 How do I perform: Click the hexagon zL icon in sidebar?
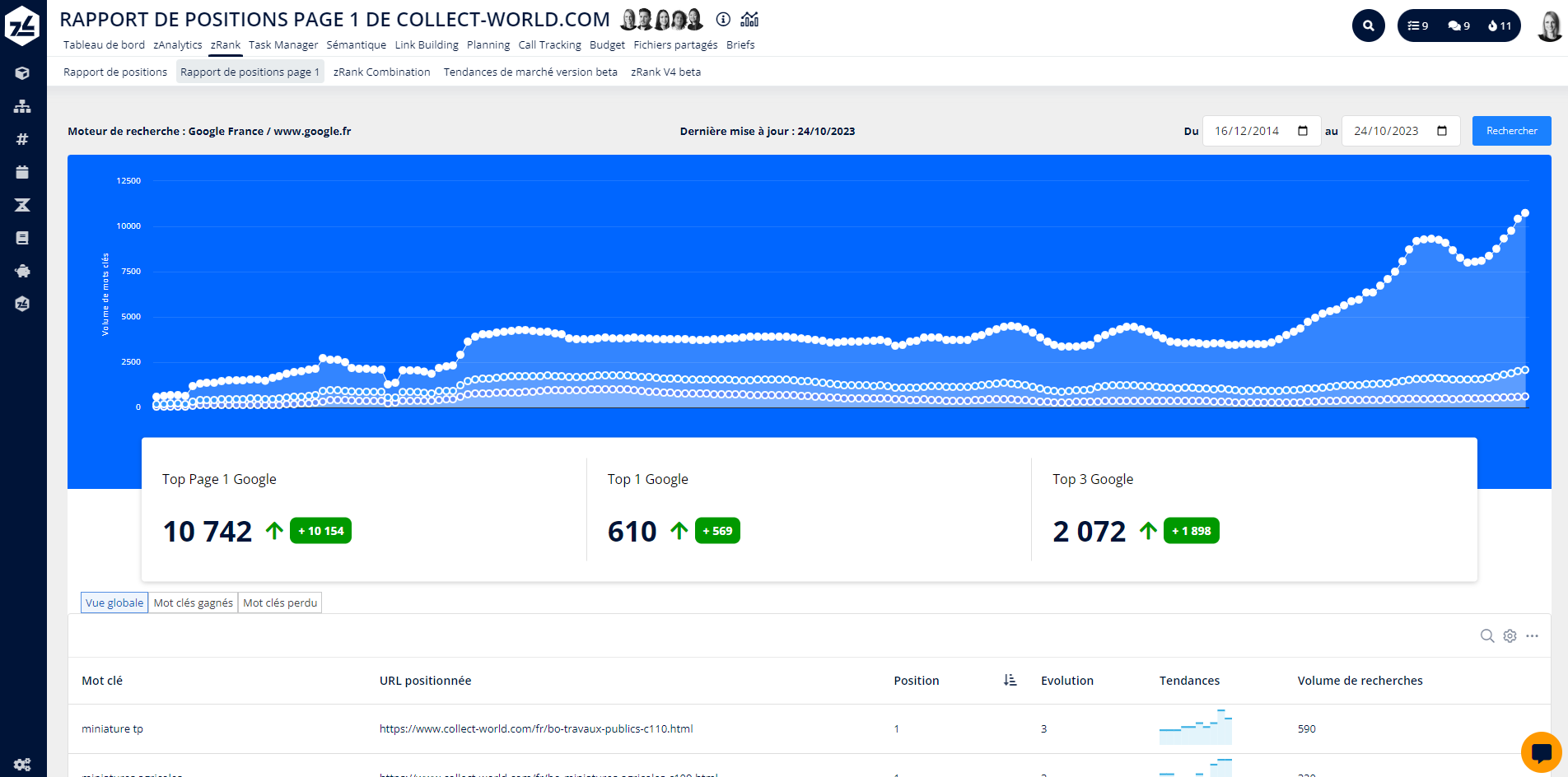[22, 304]
